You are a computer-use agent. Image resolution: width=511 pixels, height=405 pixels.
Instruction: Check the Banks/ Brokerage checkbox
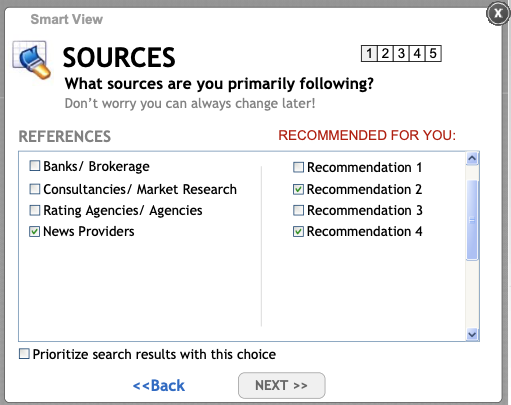click(x=35, y=166)
